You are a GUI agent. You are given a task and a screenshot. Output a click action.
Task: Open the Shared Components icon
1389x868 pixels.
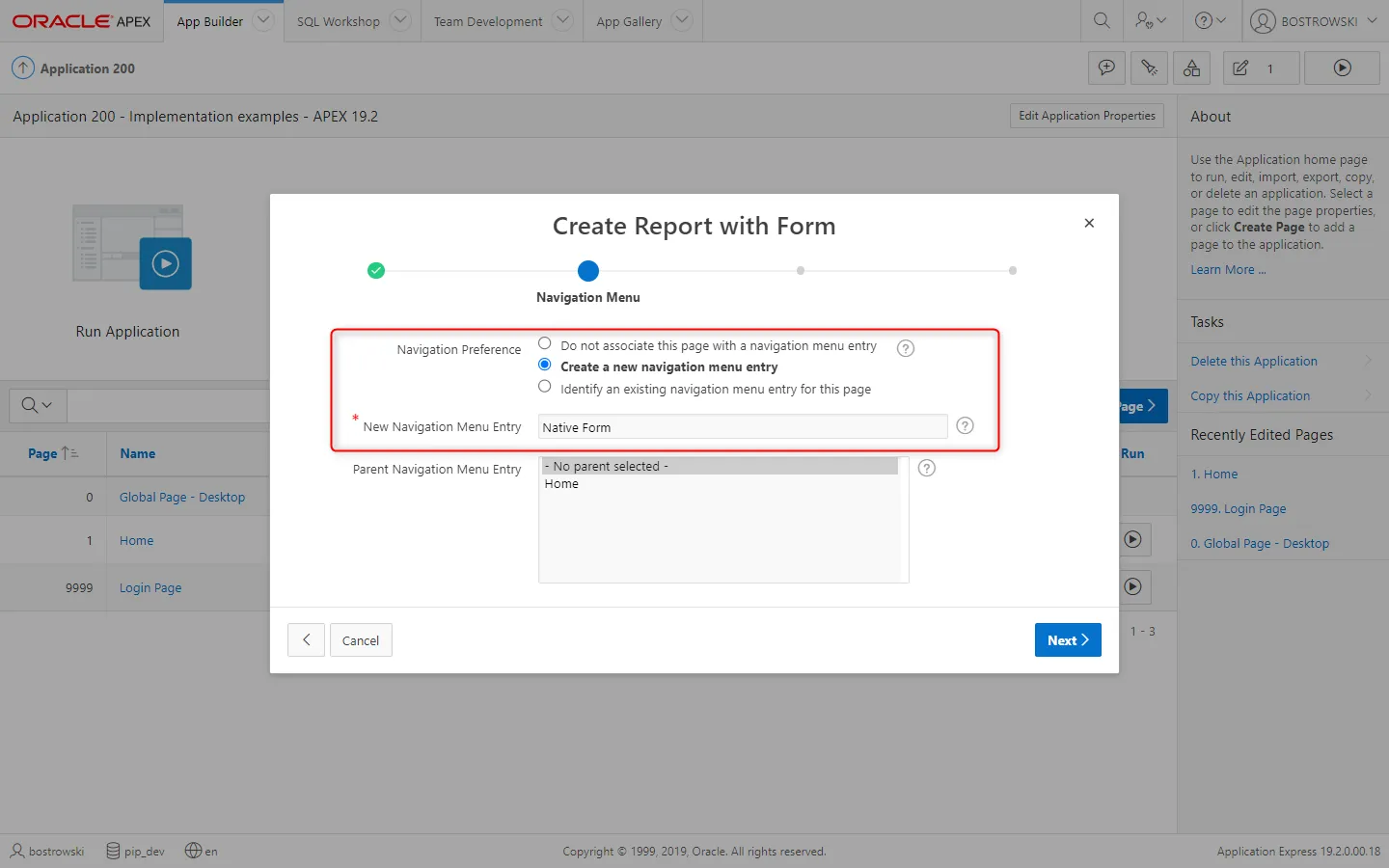tap(1191, 68)
